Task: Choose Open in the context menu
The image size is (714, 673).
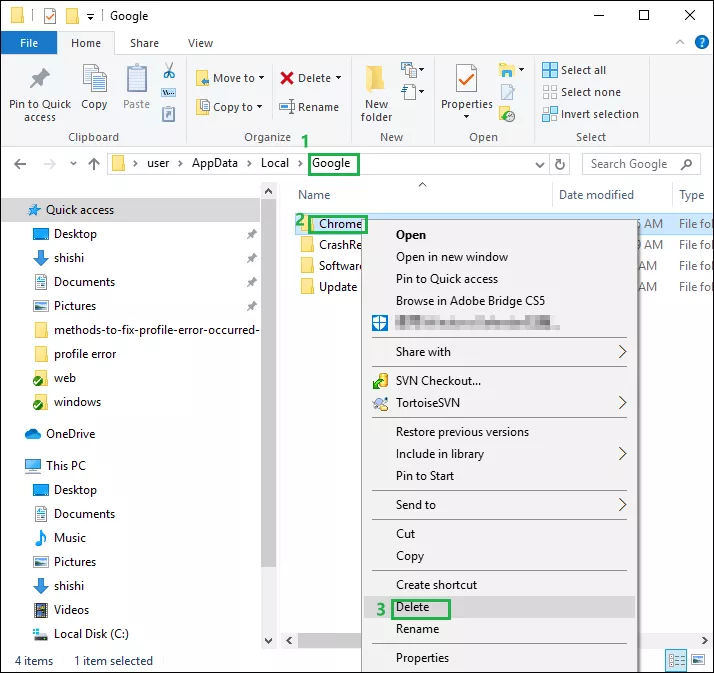Action: tap(499, 235)
